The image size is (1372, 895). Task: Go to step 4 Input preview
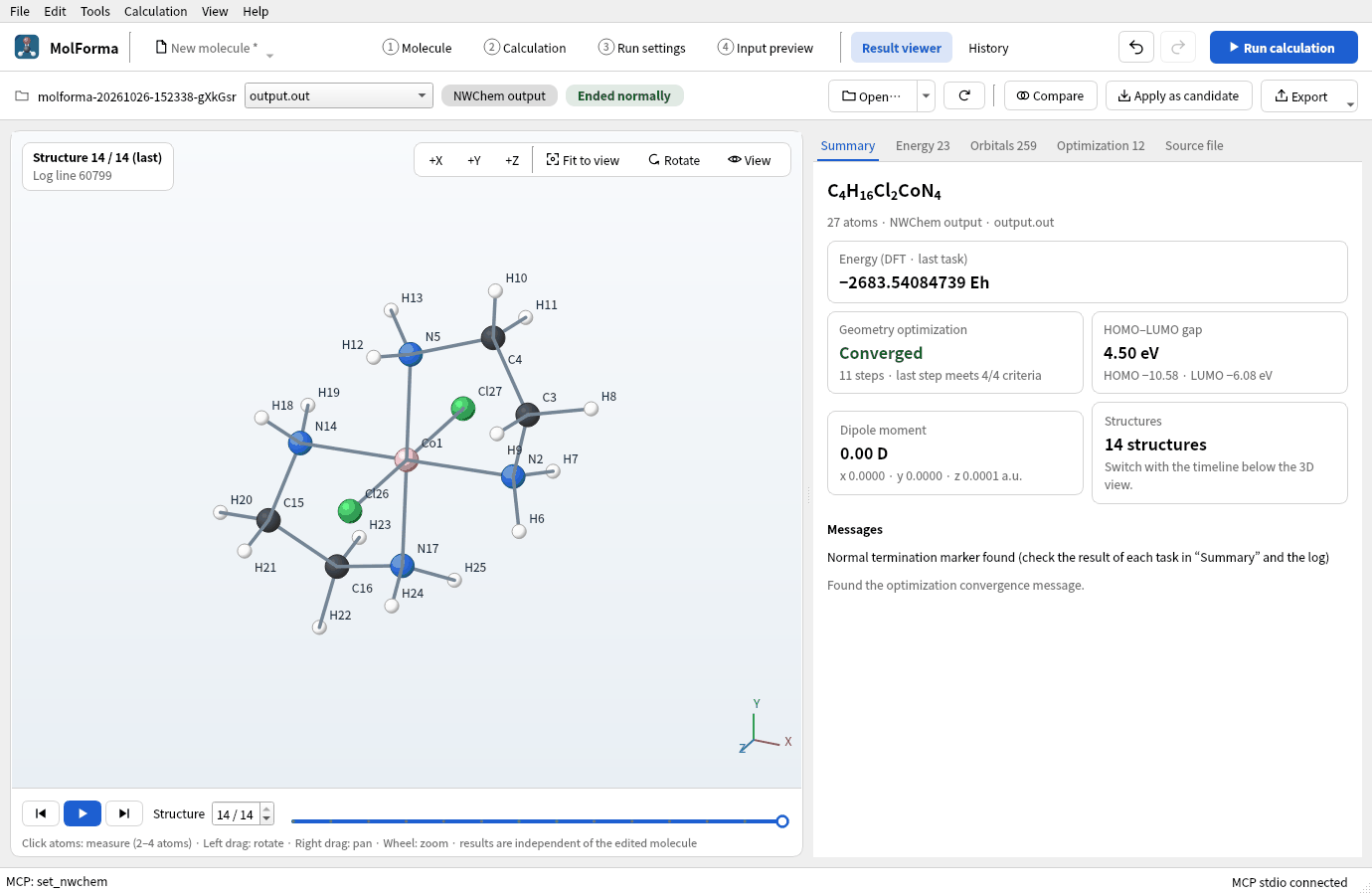[766, 48]
